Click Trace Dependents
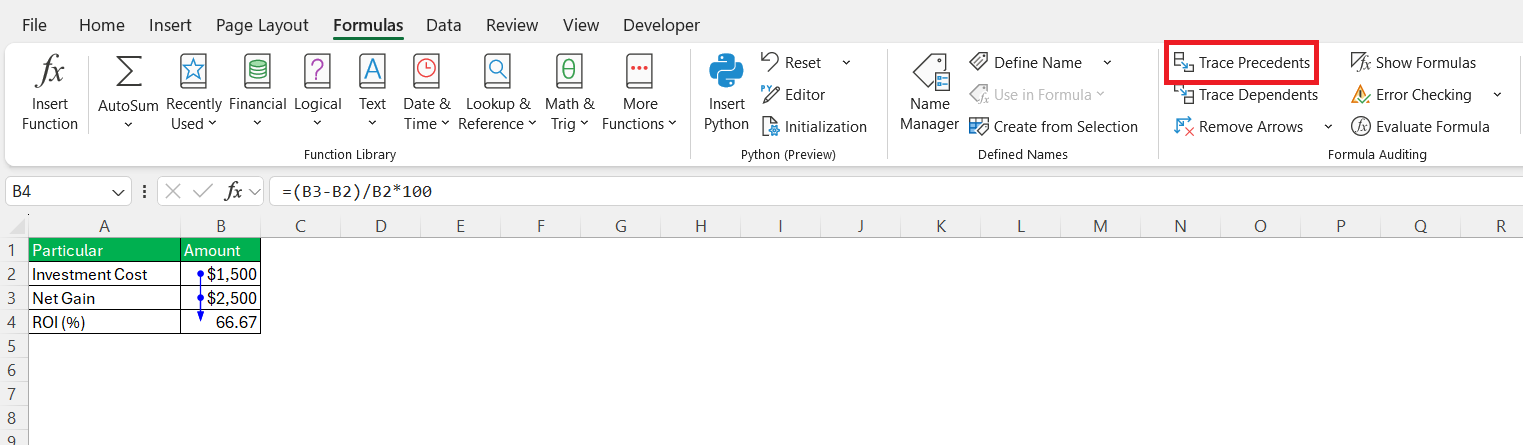The height and width of the screenshot is (445, 1523). [1246, 95]
